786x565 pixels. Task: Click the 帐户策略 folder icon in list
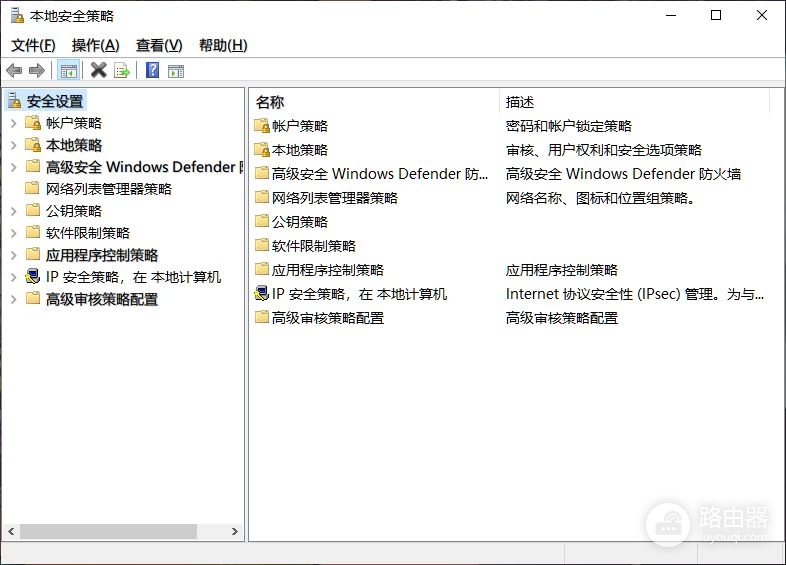point(262,125)
